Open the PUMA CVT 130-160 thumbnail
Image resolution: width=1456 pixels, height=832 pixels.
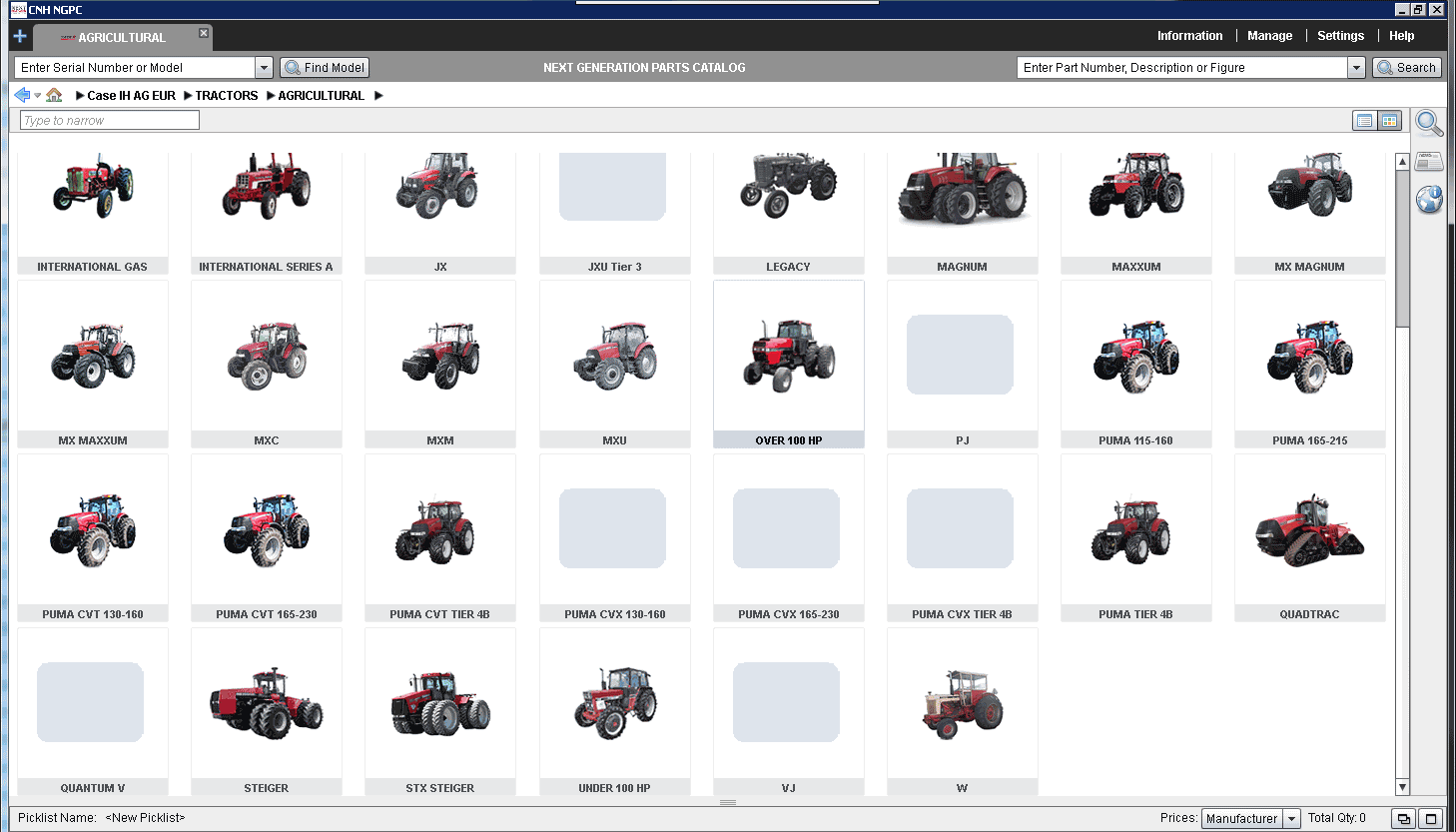pyautogui.click(x=93, y=538)
